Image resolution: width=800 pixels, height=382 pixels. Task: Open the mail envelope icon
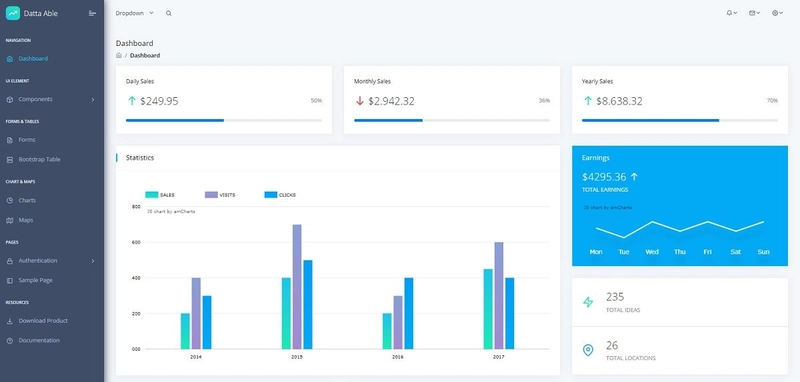[x=752, y=13]
